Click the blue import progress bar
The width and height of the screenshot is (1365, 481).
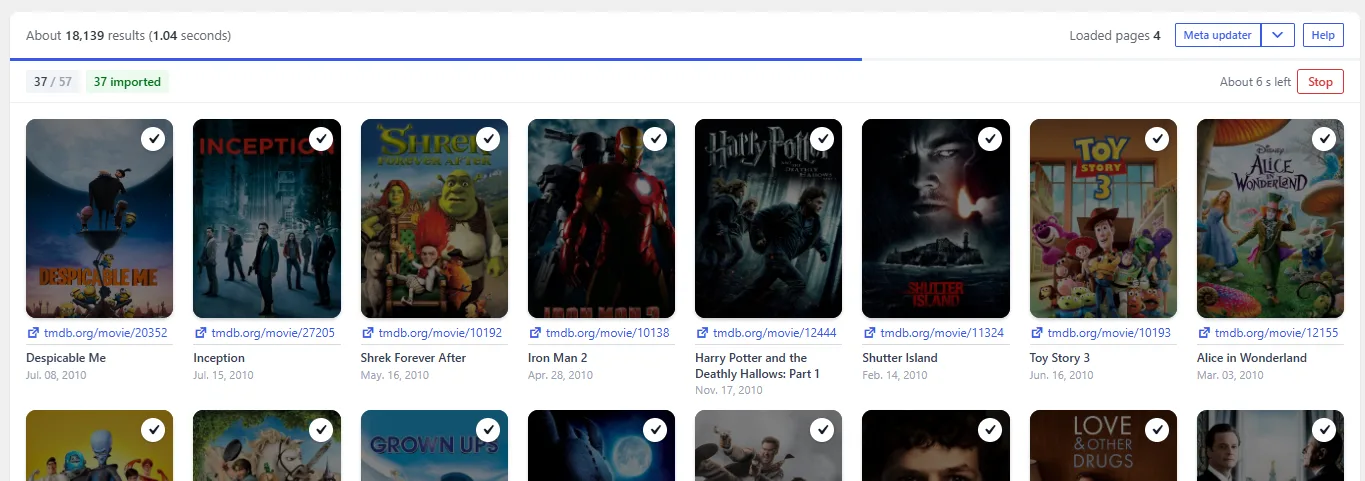[436, 59]
